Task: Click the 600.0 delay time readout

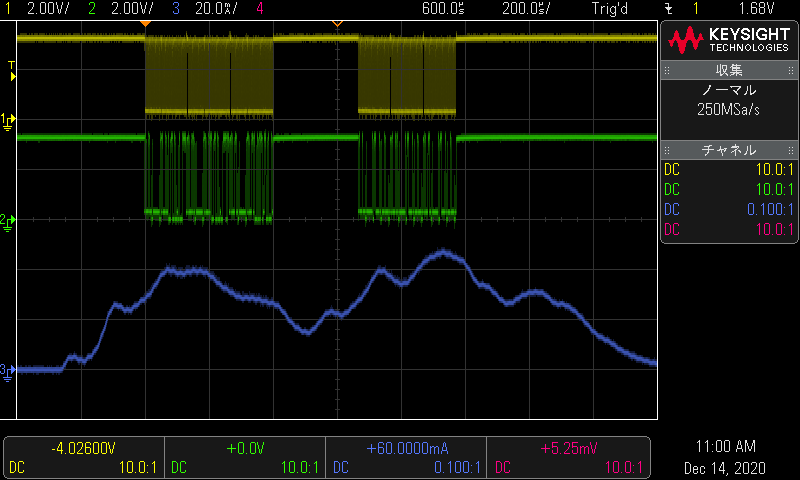Action: pos(443,8)
